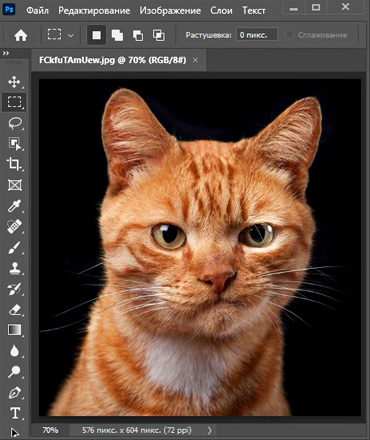This screenshot has height=440, width=370.
Task: Expand the tools panel with double arrows
Action: (6, 53)
